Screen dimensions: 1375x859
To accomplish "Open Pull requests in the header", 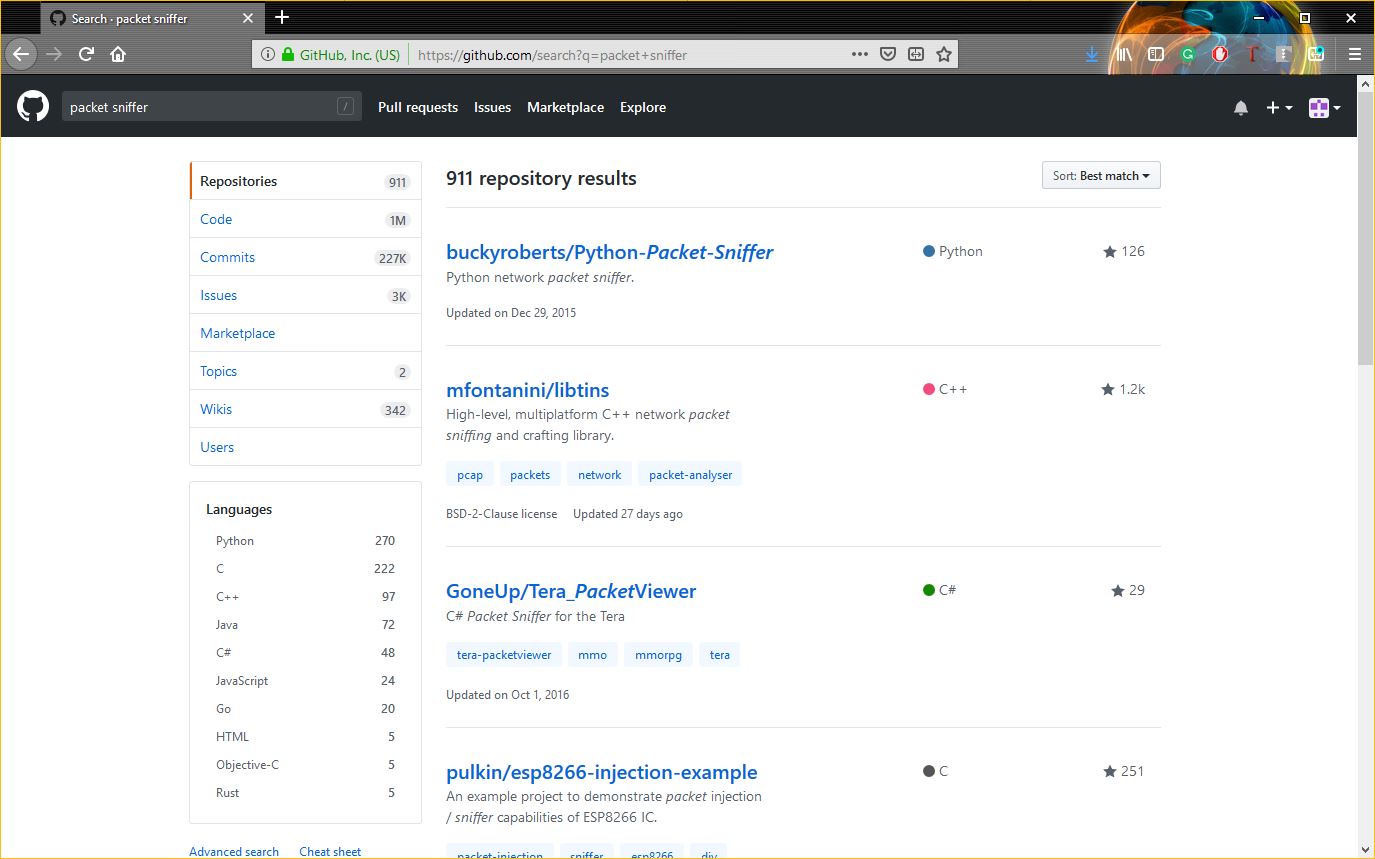I will [x=418, y=107].
